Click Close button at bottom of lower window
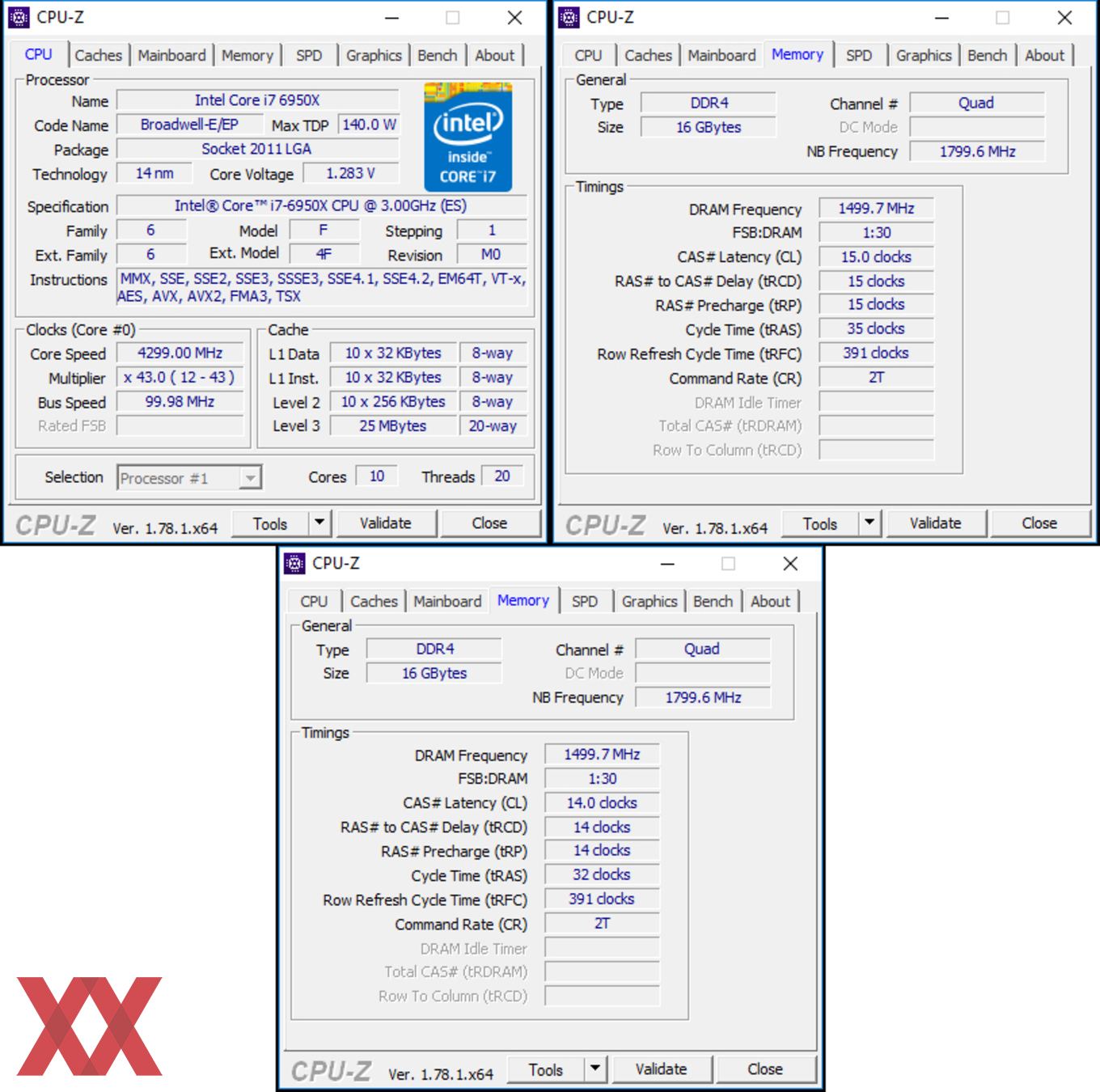The width and height of the screenshot is (1100, 1092). tap(766, 1069)
